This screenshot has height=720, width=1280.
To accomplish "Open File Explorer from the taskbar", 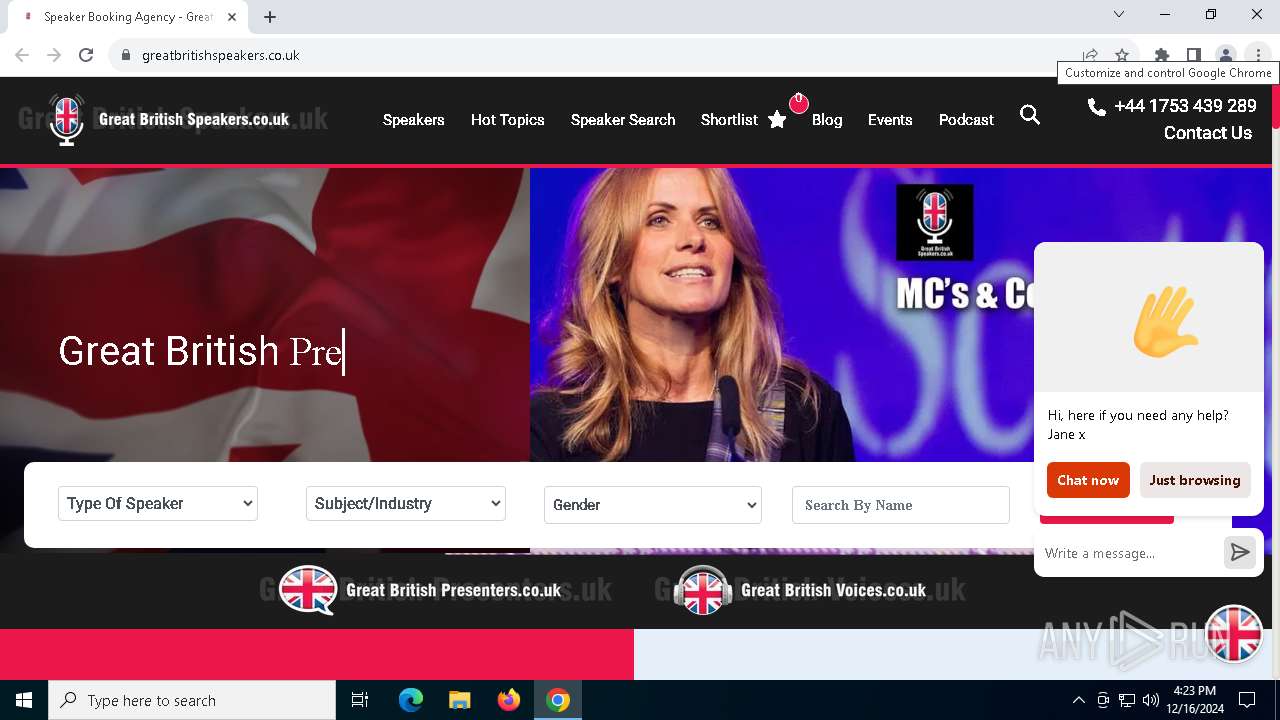I will pos(459,700).
